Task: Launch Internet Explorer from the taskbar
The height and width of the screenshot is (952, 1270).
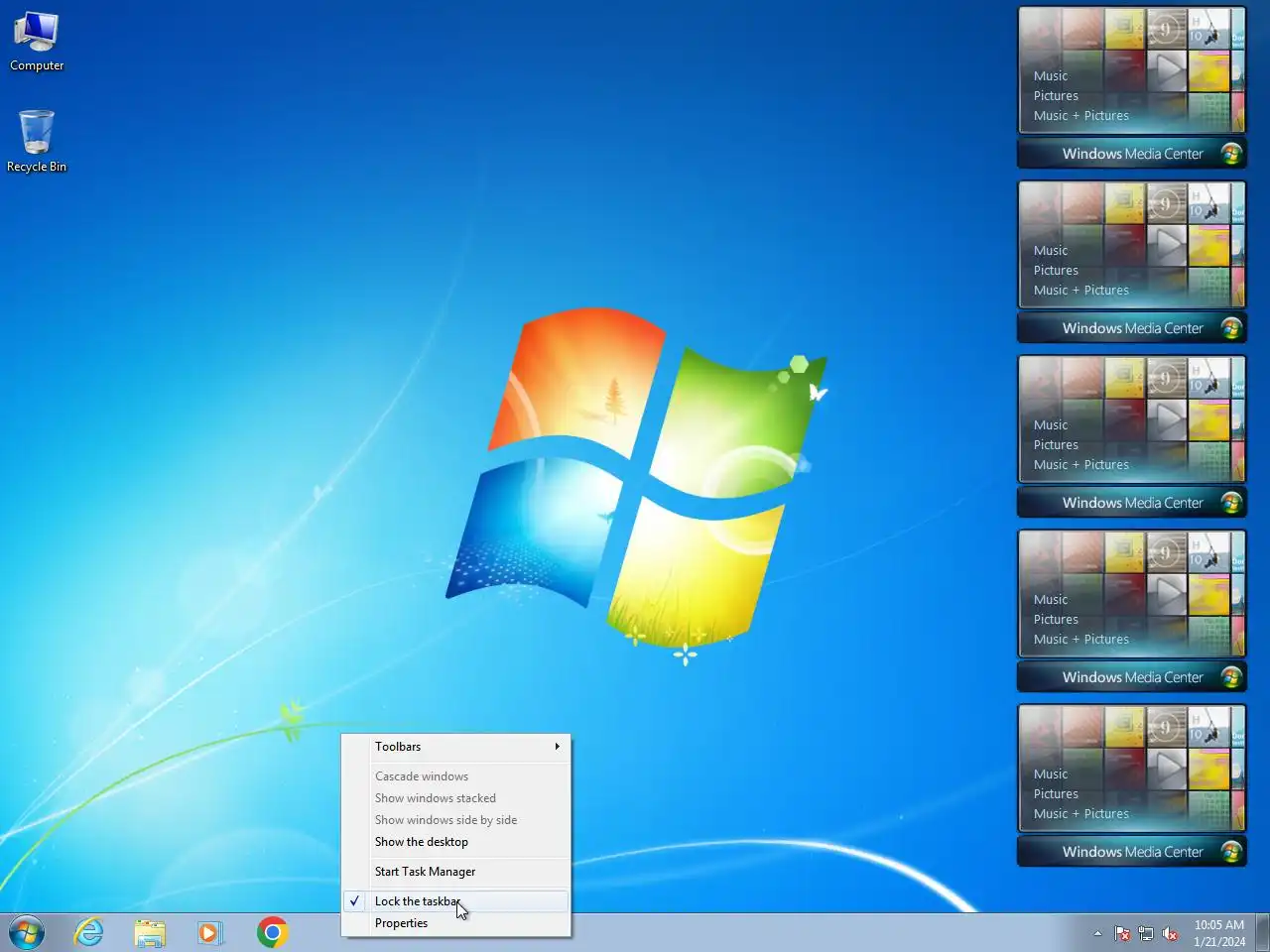Action: pos(89,932)
